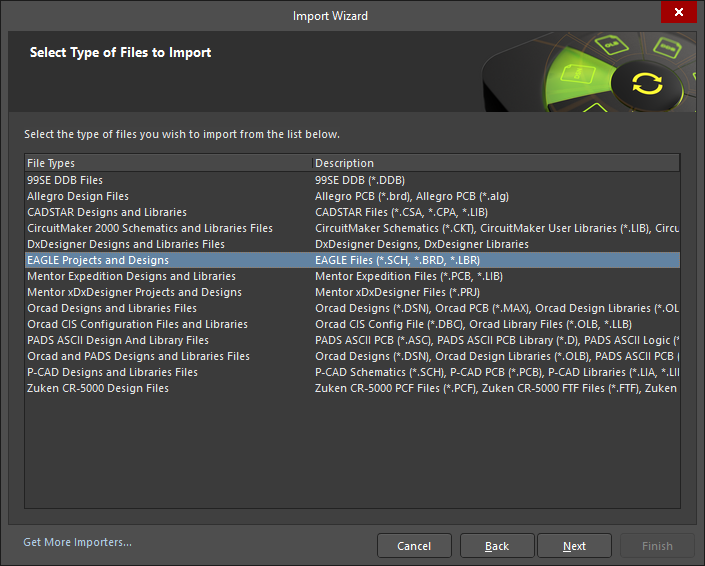Choose CADSTAR Designs and Libraries

click(x=352, y=212)
